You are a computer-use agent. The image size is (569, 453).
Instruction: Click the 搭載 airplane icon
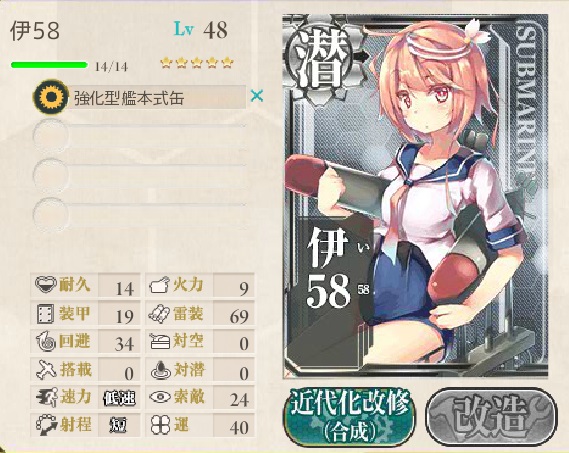tap(46, 370)
